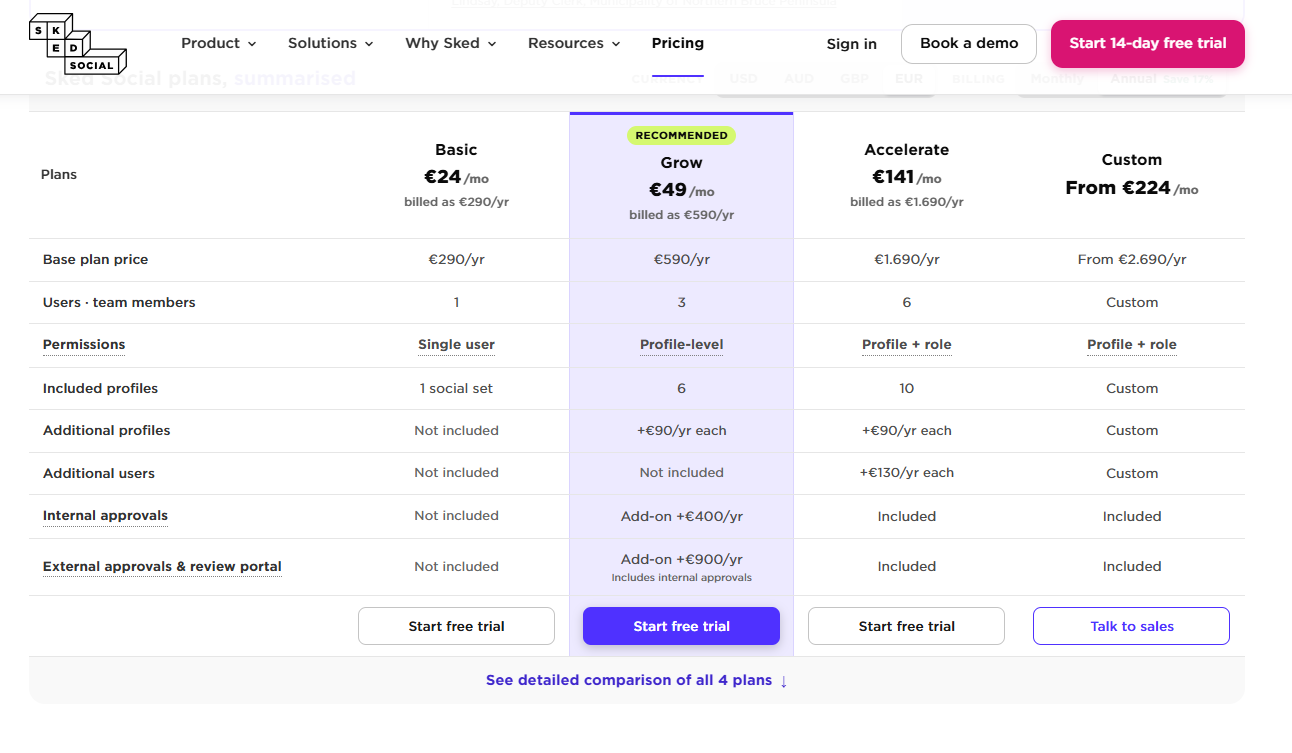Click 'Not included' for Basic internal approvals

click(456, 516)
